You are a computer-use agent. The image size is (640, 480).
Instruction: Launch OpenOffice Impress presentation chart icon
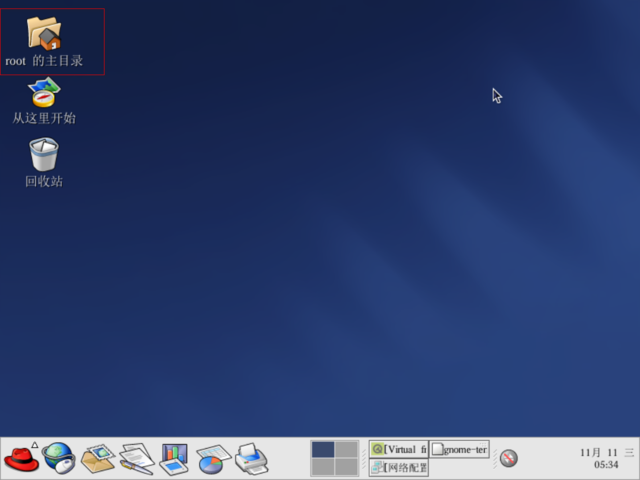pos(174,459)
